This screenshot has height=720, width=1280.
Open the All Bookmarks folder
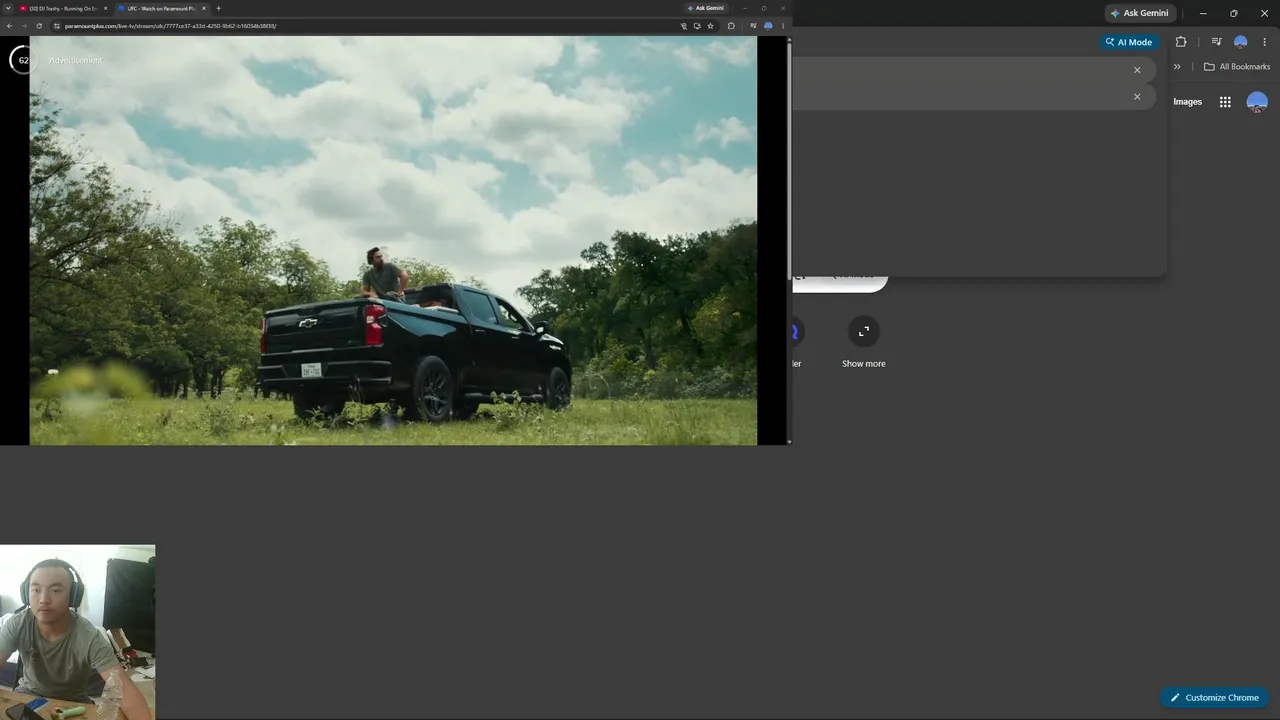(1237, 67)
